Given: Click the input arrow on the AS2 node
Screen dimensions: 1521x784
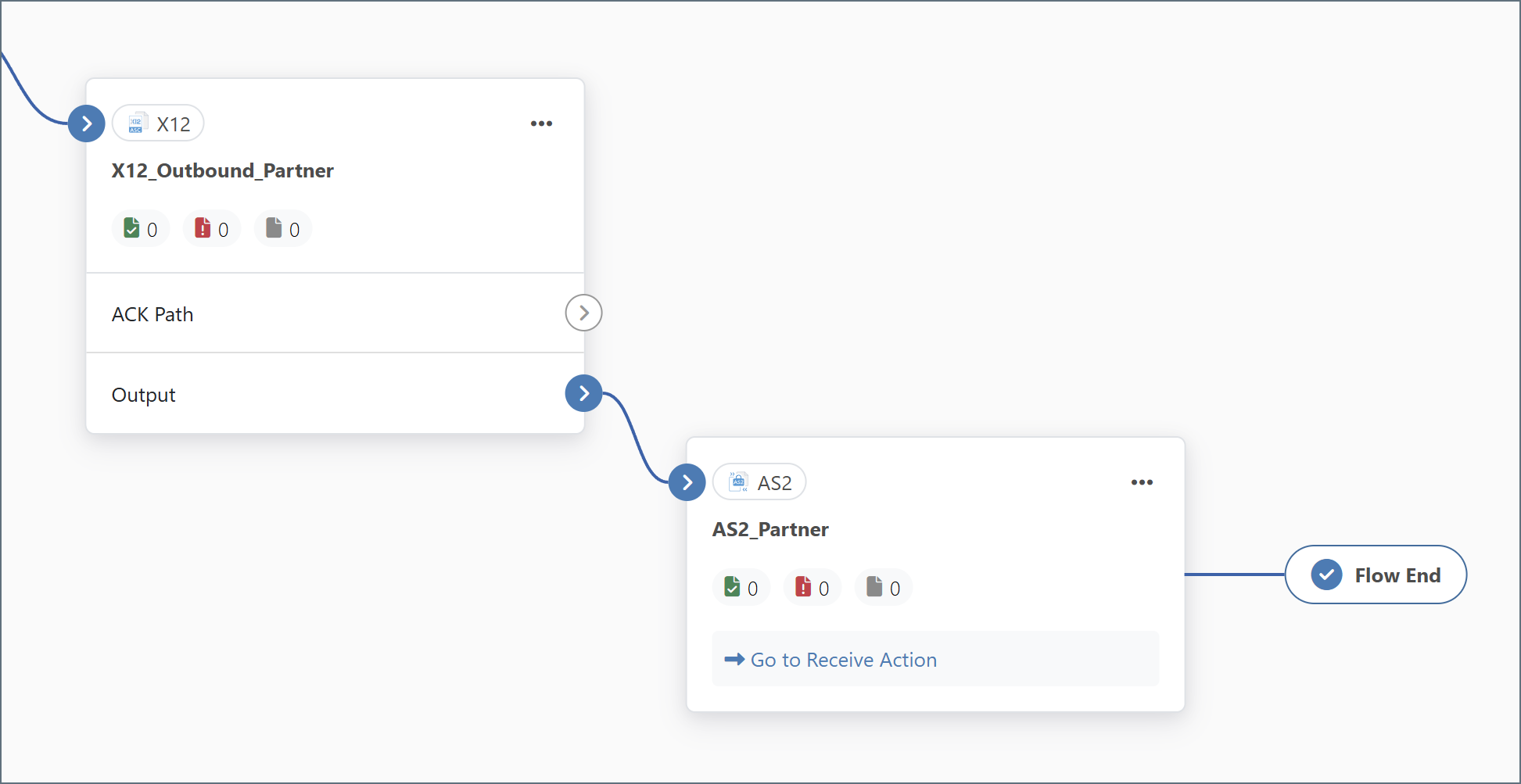Looking at the screenshot, I should point(687,482).
